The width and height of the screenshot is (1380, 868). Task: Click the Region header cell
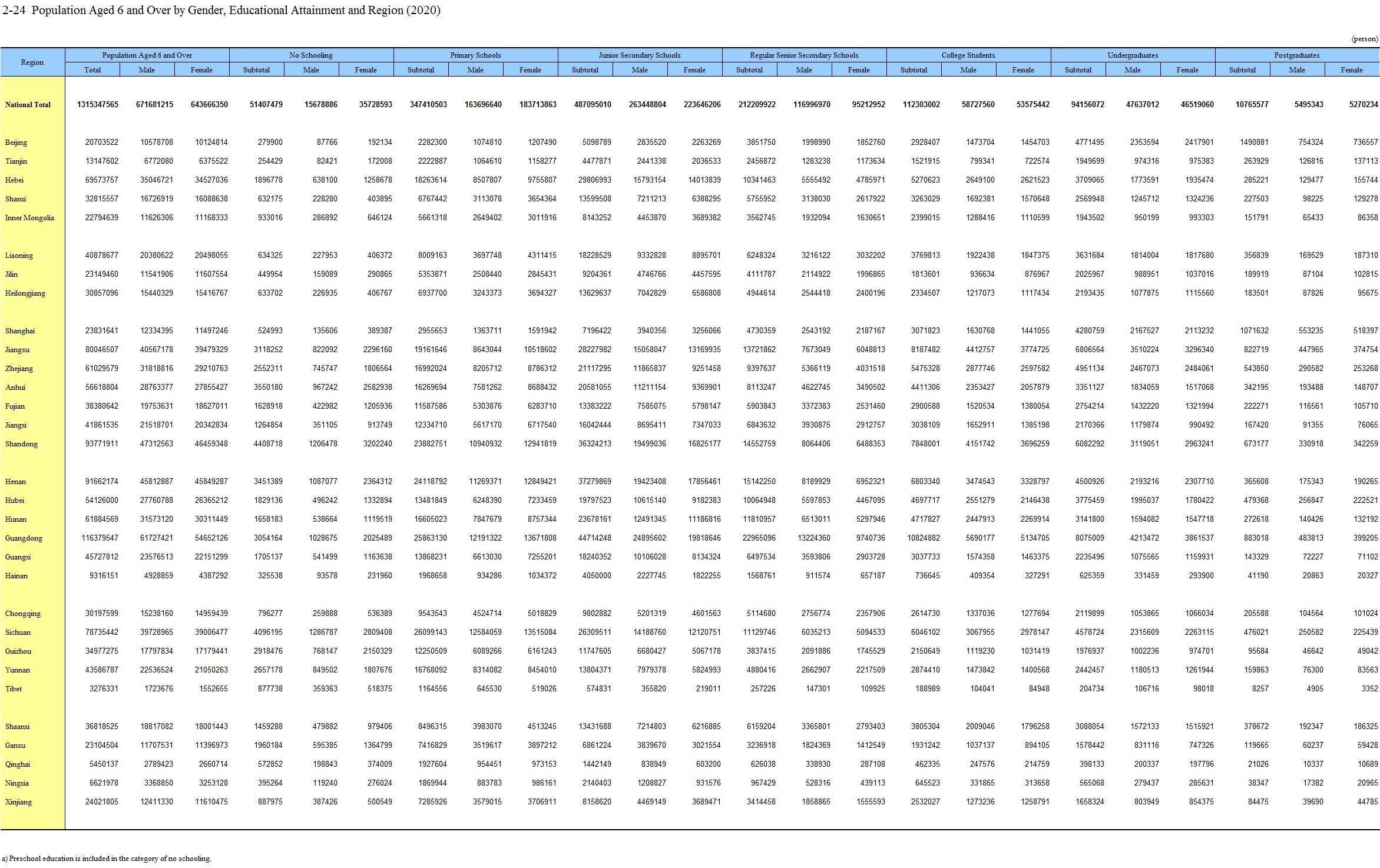click(x=32, y=62)
